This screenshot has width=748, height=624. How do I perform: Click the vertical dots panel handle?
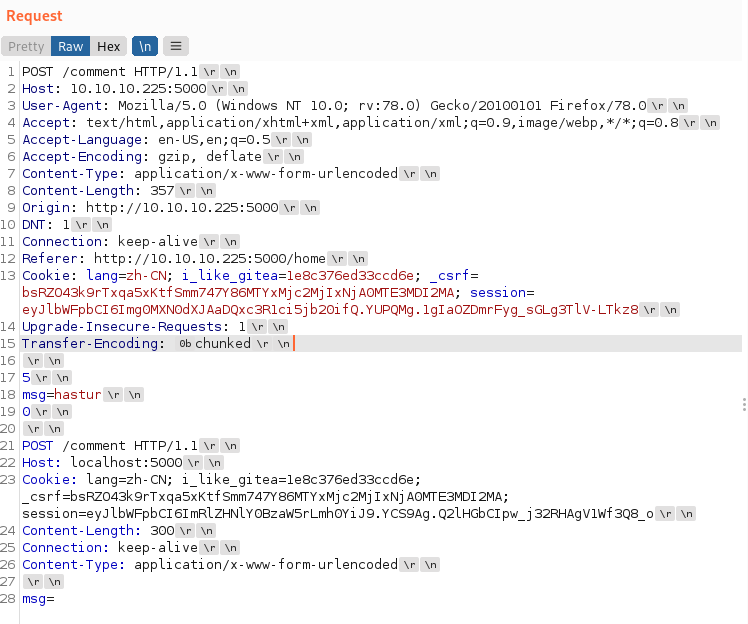click(x=743, y=404)
